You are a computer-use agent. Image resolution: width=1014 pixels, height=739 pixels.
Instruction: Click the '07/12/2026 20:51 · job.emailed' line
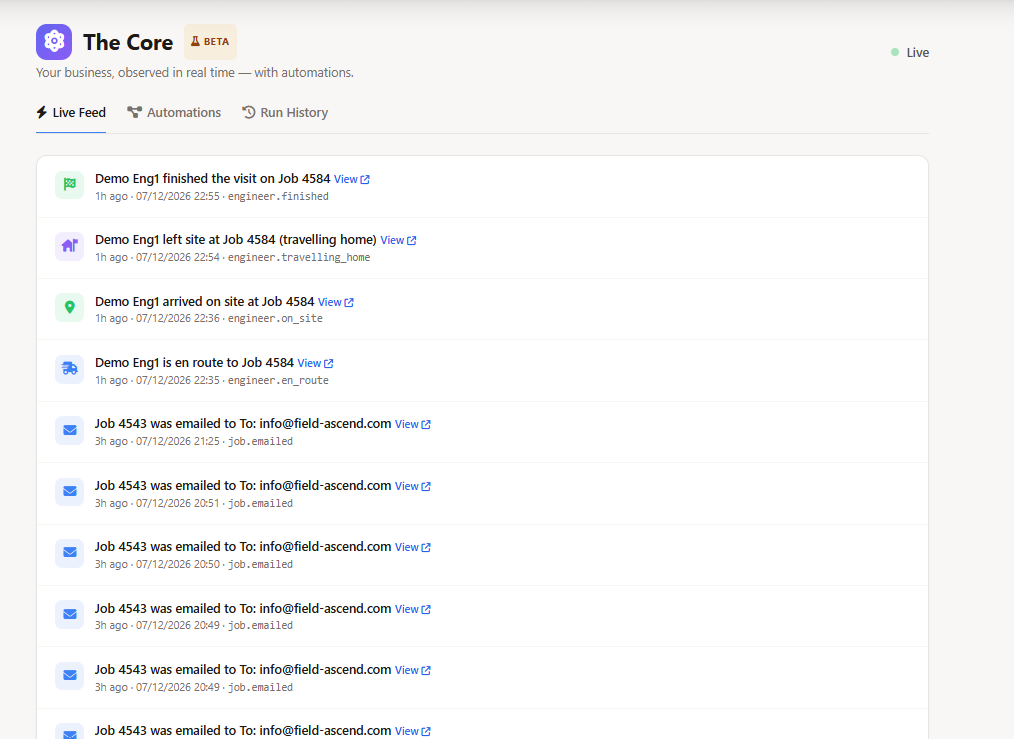tap(194, 503)
